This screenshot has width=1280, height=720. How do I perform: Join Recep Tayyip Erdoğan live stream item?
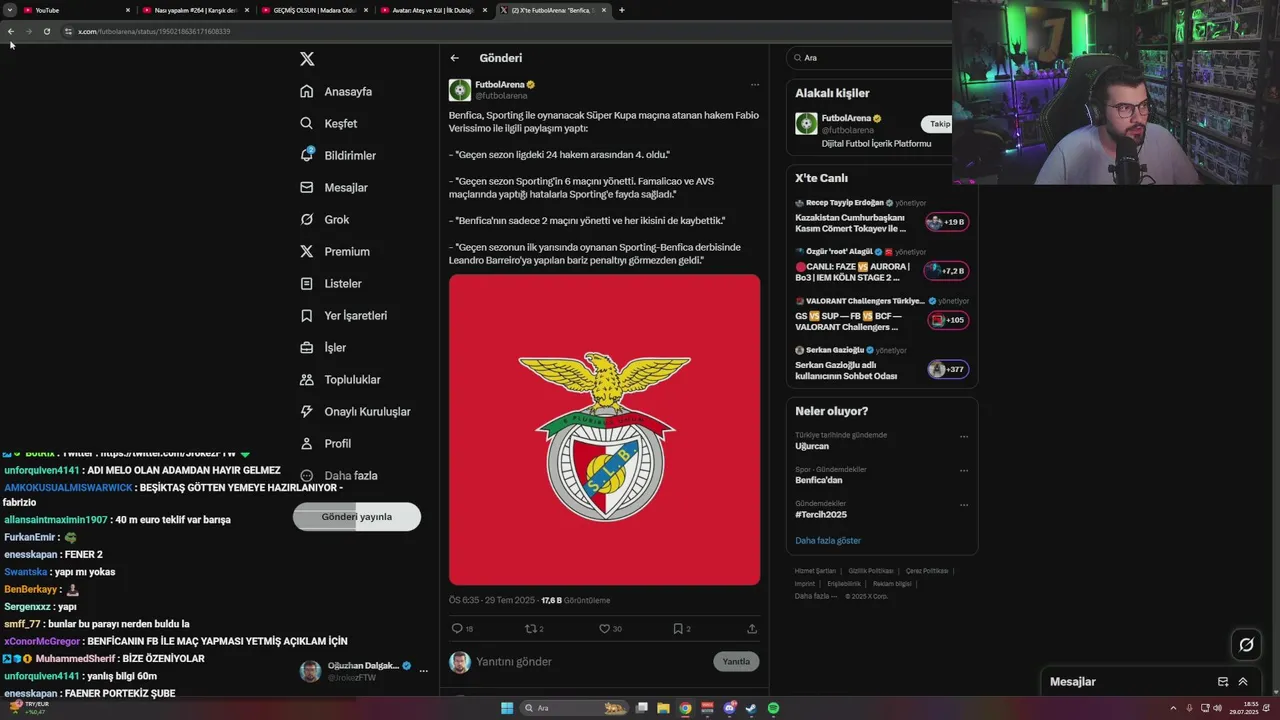click(x=881, y=217)
